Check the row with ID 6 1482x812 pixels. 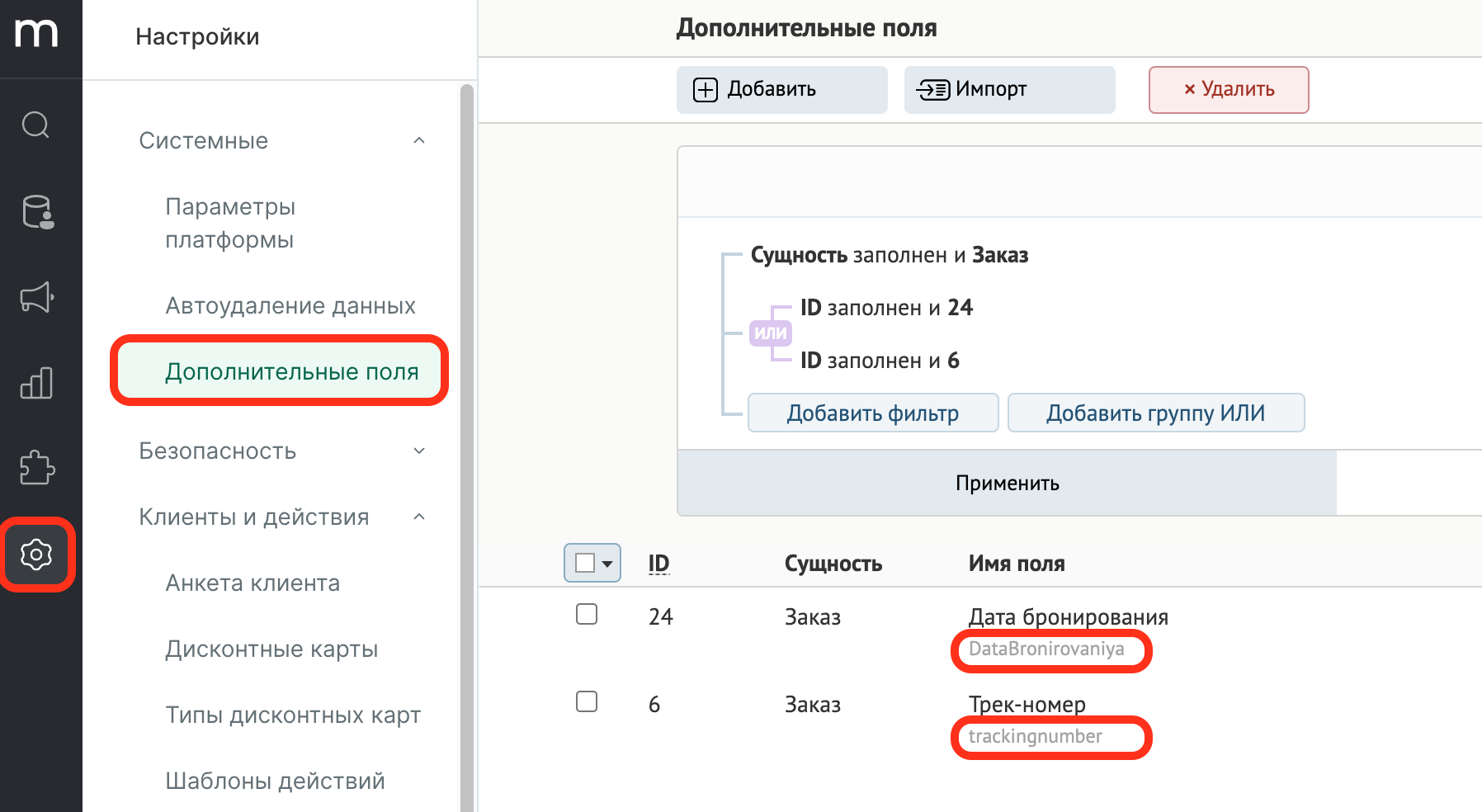(587, 701)
